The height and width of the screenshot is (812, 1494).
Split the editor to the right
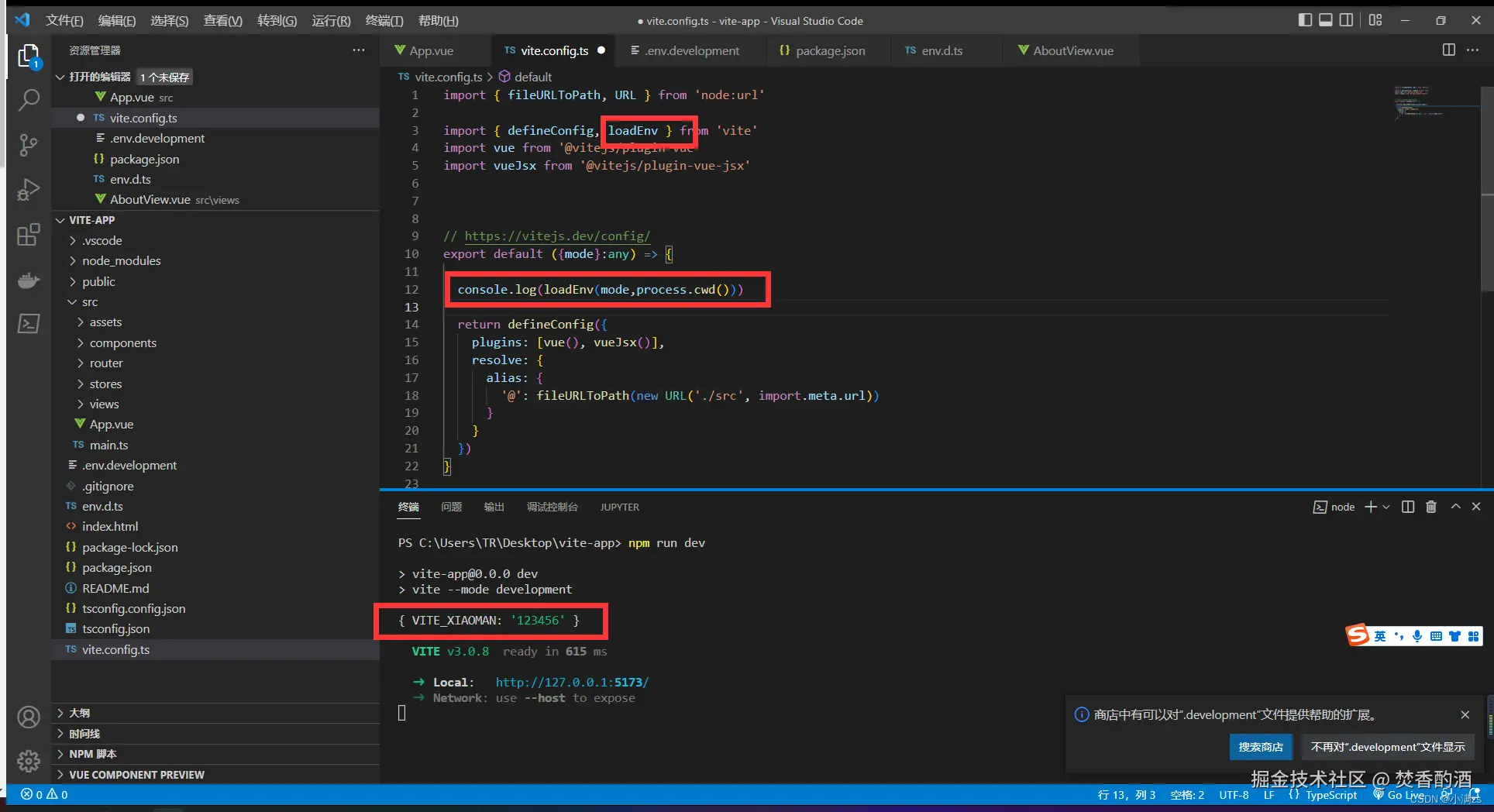(1448, 50)
